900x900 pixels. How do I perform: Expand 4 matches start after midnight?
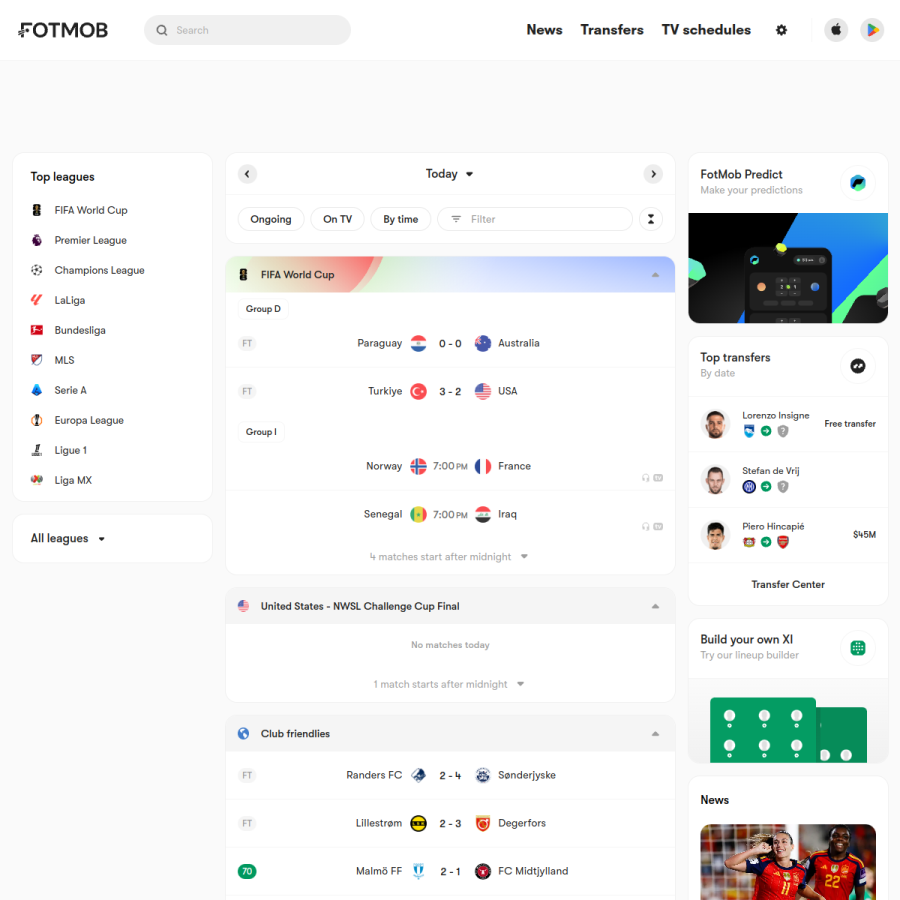(x=449, y=557)
